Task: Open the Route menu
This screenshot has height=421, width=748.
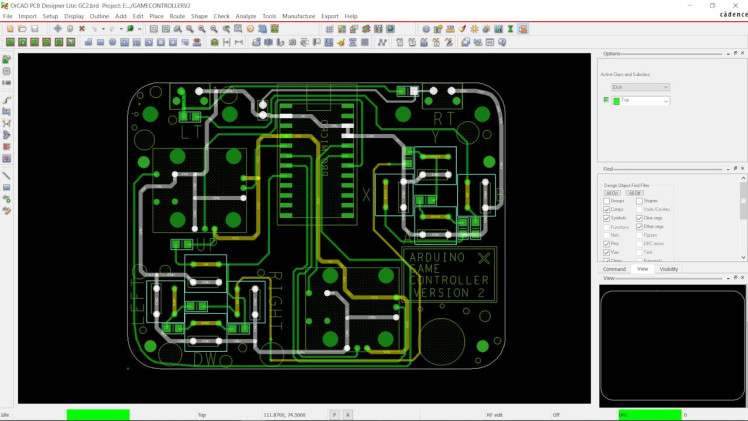Action: [x=177, y=16]
